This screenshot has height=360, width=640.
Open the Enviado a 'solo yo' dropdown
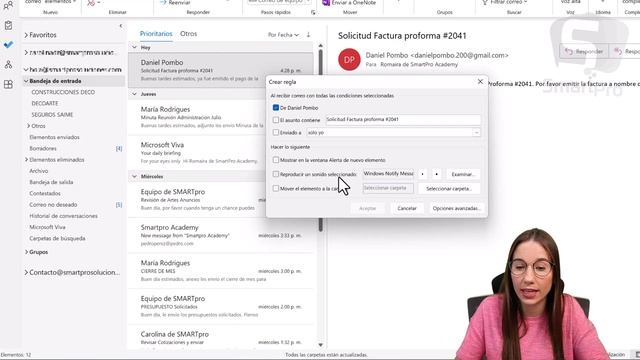tap(476, 133)
